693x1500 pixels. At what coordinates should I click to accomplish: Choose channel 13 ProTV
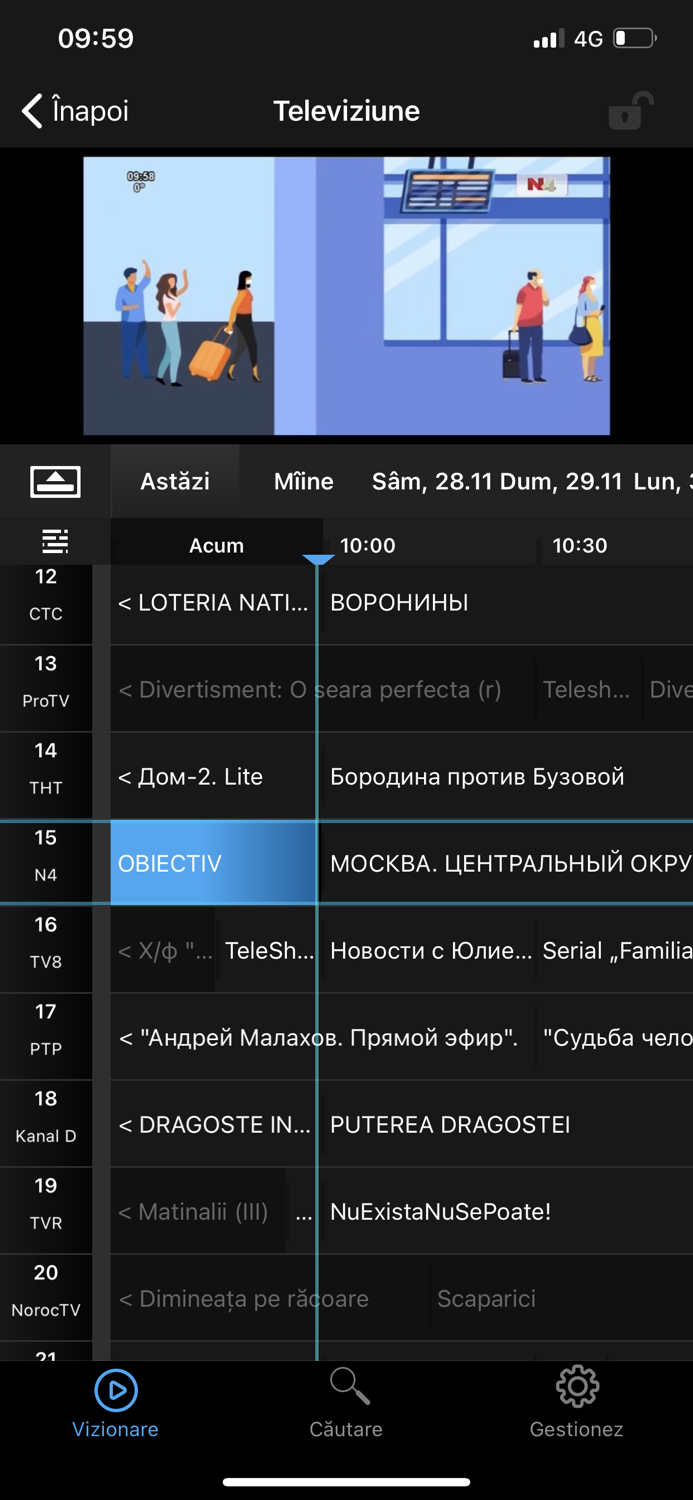click(x=46, y=688)
